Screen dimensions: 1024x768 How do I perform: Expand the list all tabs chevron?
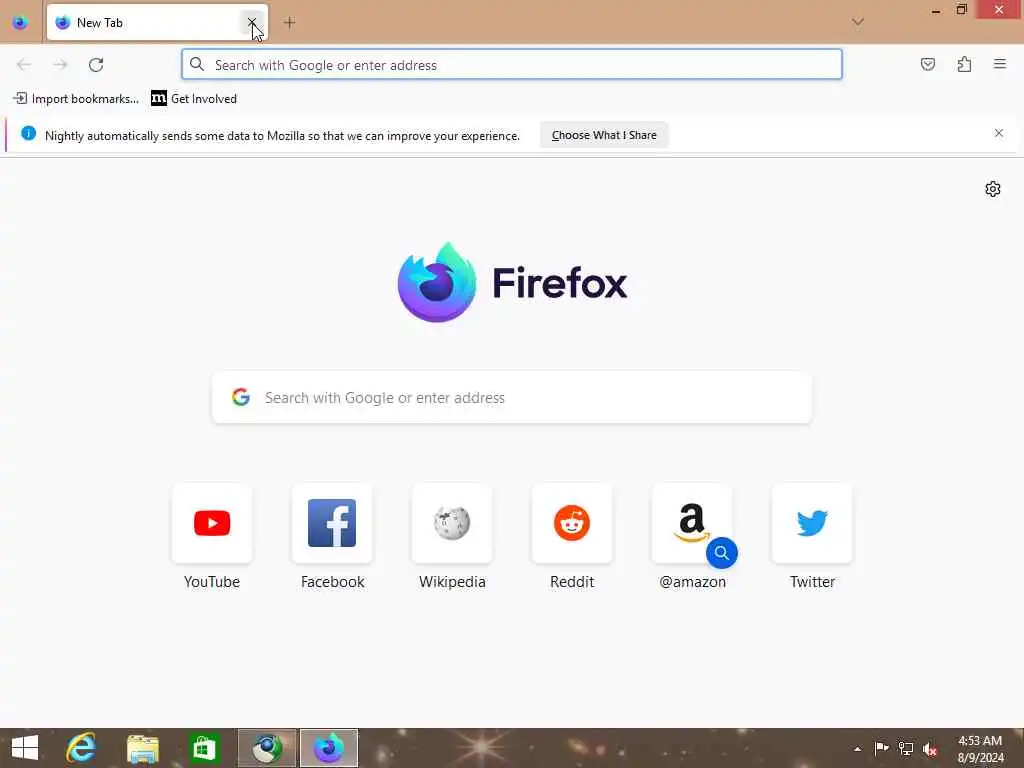[x=857, y=22]
